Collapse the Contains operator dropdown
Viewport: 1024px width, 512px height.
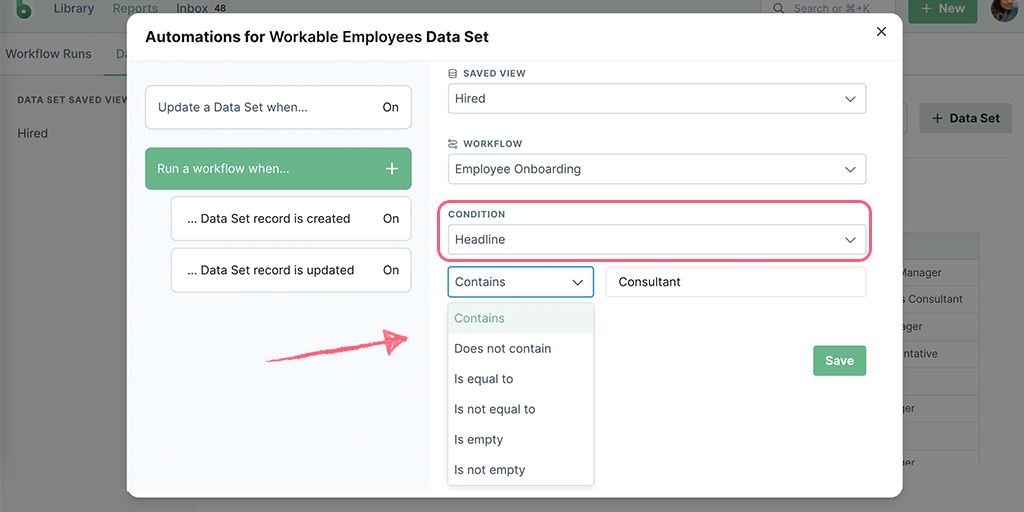coord(520,282)
